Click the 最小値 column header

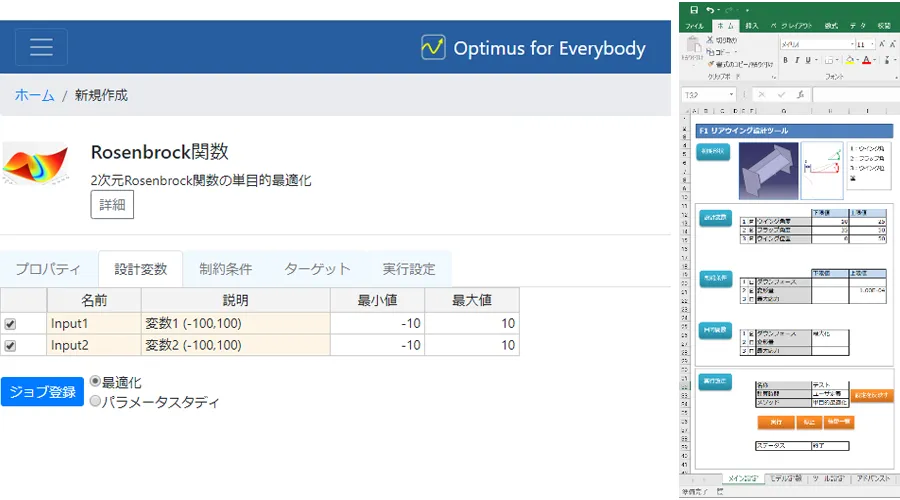point(377,300)
